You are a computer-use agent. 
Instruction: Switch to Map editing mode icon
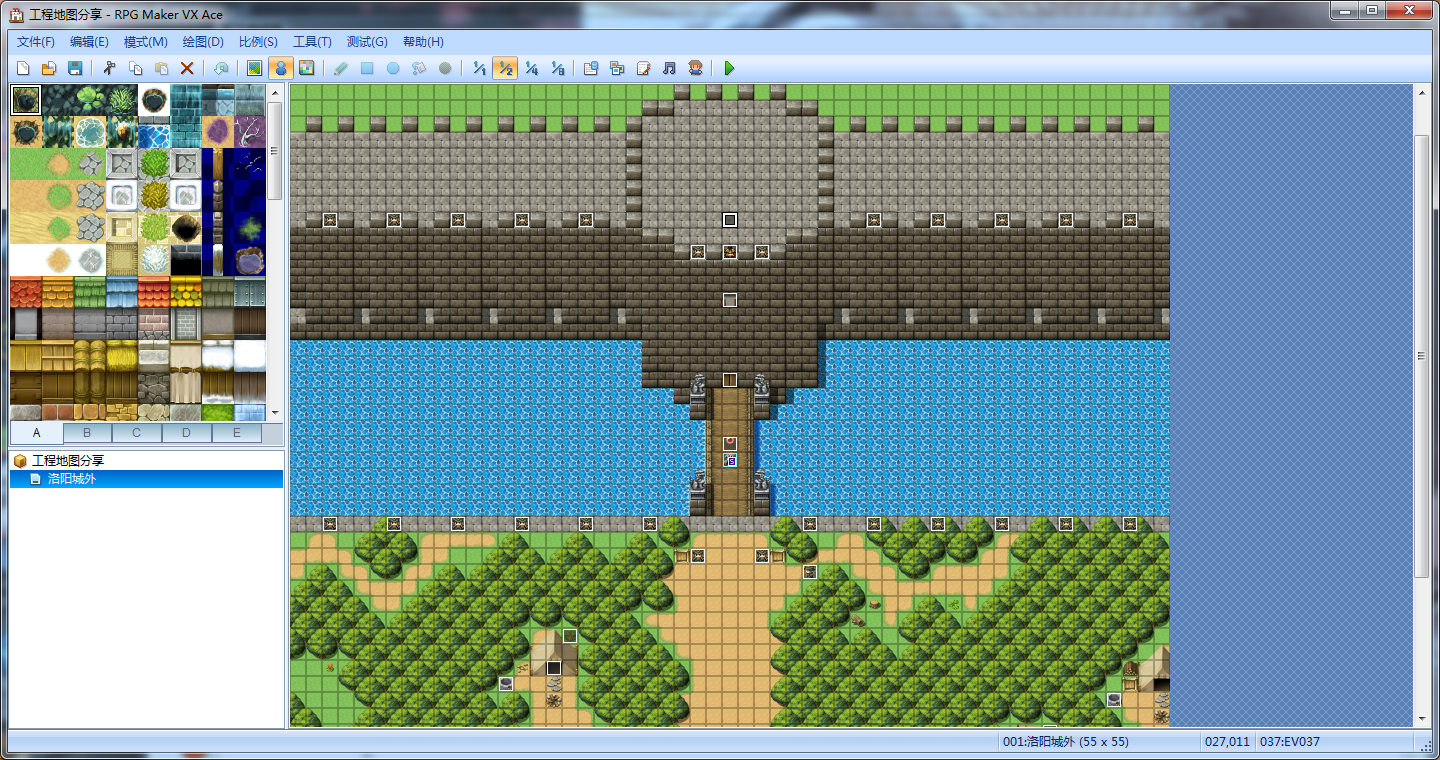coord(255,68)
